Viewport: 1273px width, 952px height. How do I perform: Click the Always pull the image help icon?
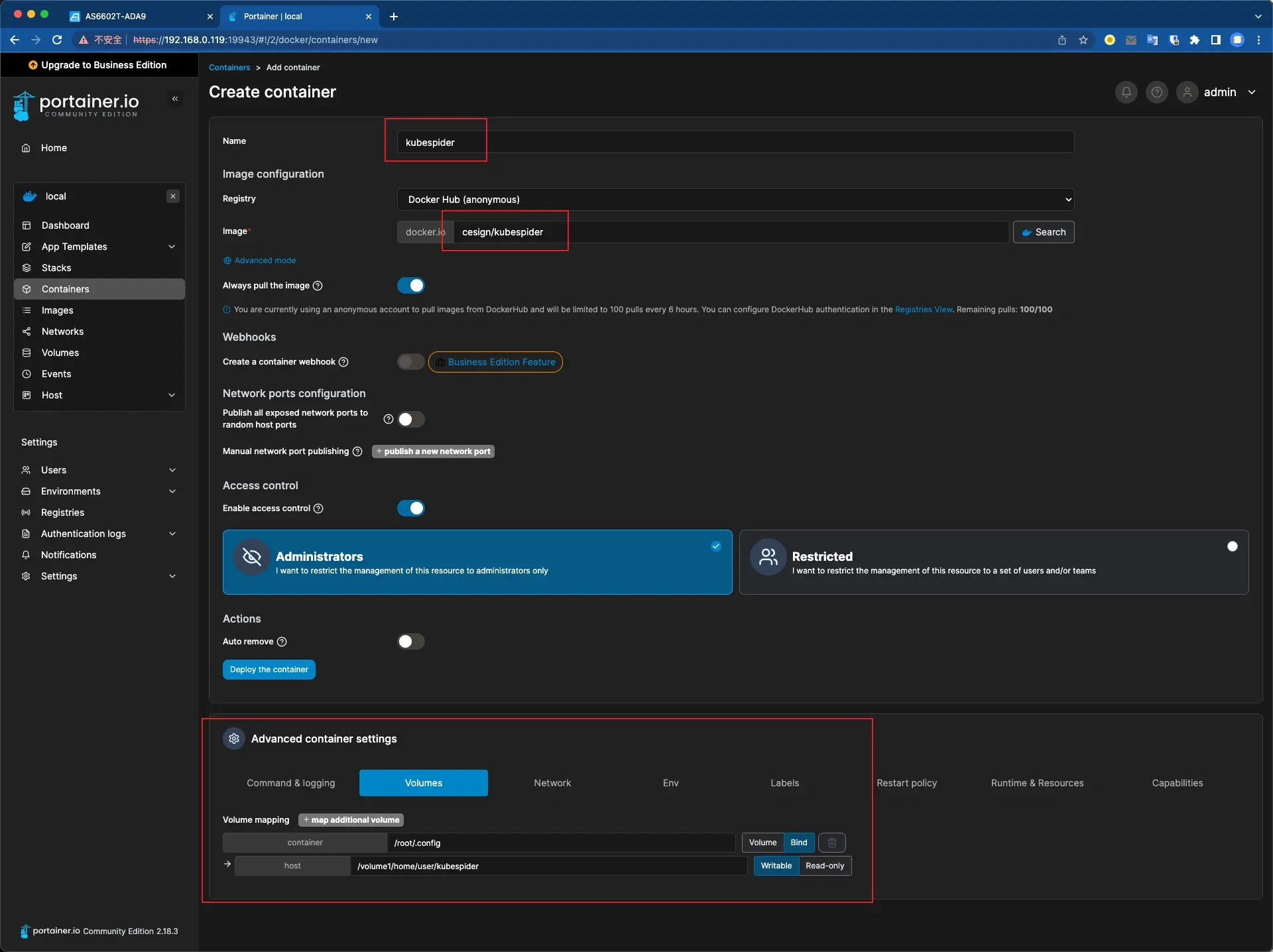click(318, 286)
